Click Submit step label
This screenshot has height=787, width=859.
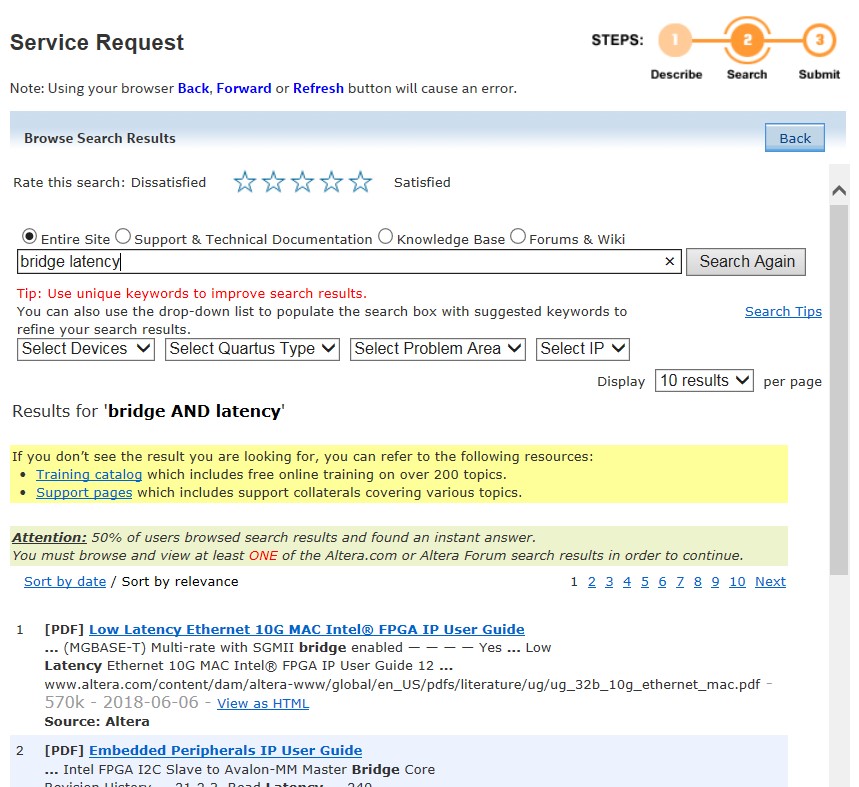[x=820, y=74]
